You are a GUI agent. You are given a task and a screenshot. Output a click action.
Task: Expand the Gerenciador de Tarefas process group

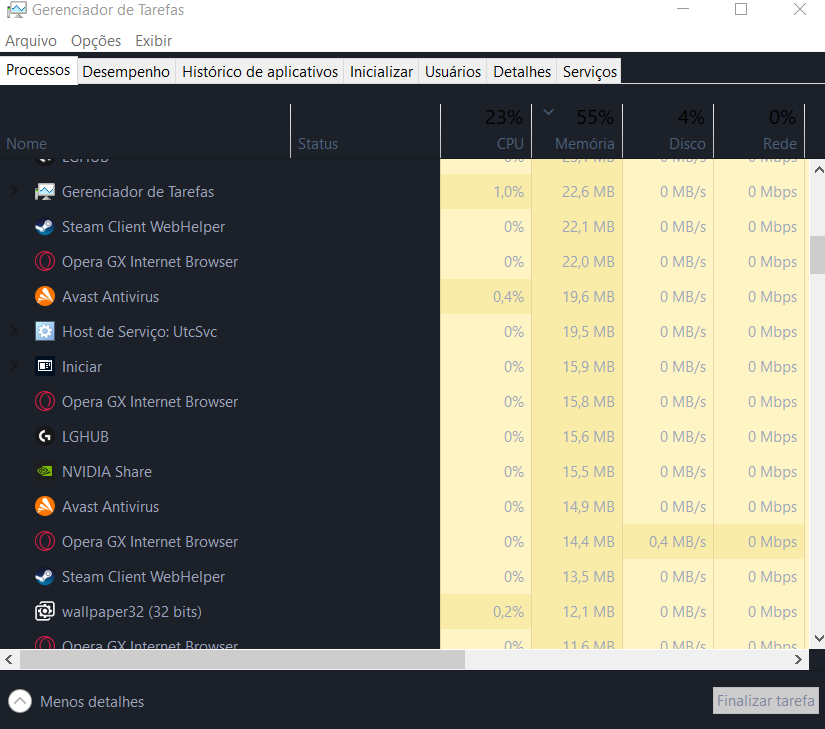pyautogui.click(x=14, y=191)
